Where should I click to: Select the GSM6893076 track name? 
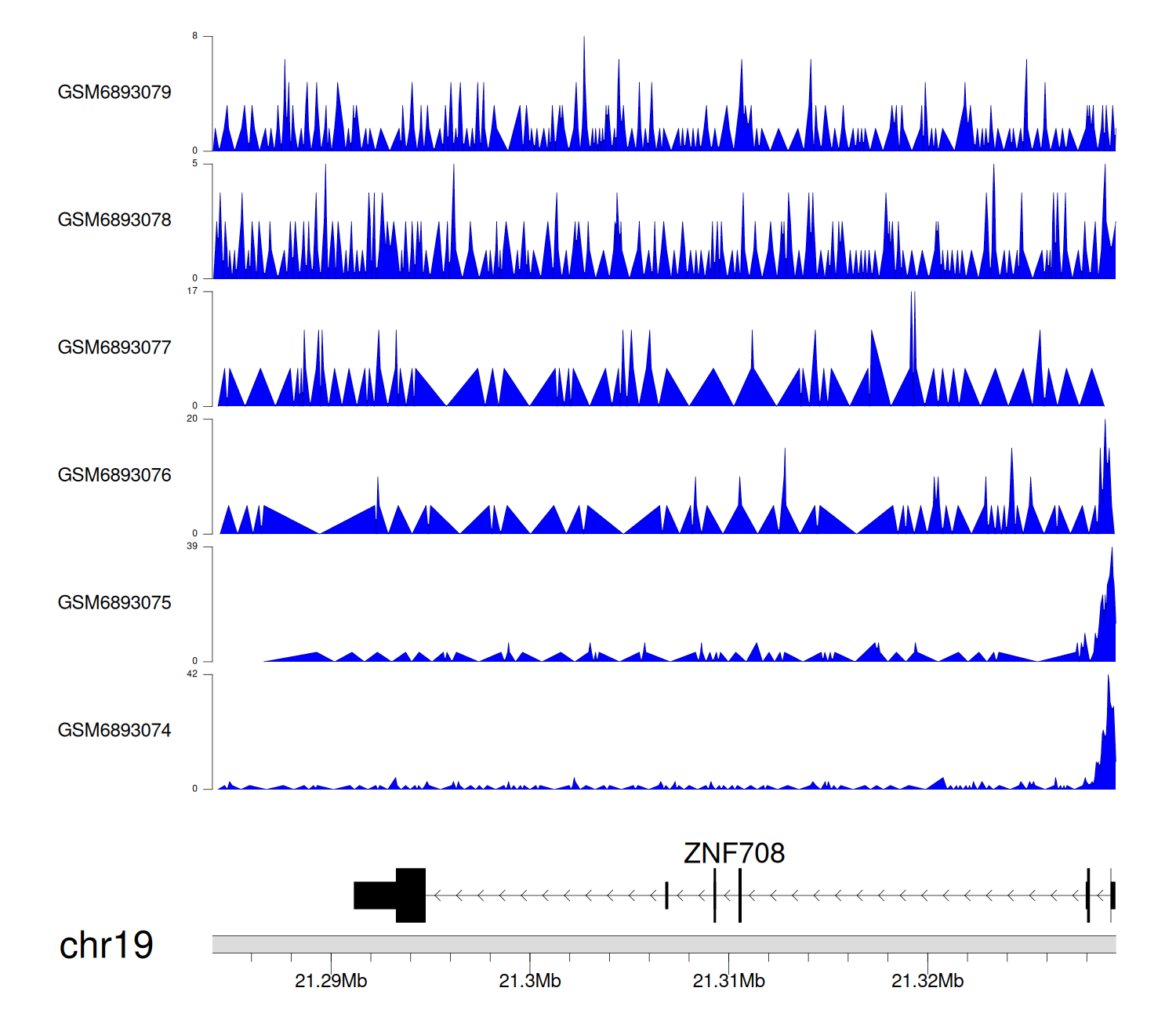(114, 475)
